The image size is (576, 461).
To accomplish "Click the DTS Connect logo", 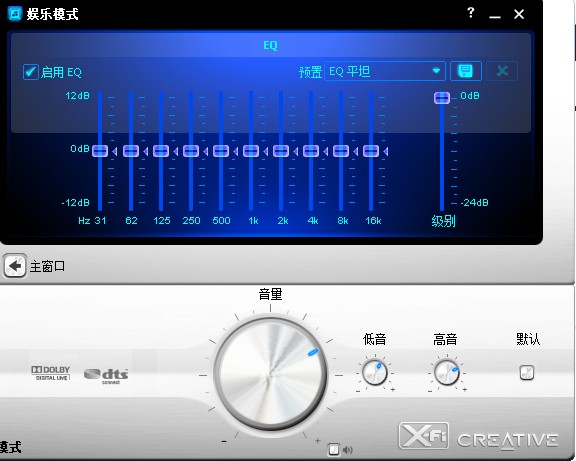I will (x=106, y=376).
